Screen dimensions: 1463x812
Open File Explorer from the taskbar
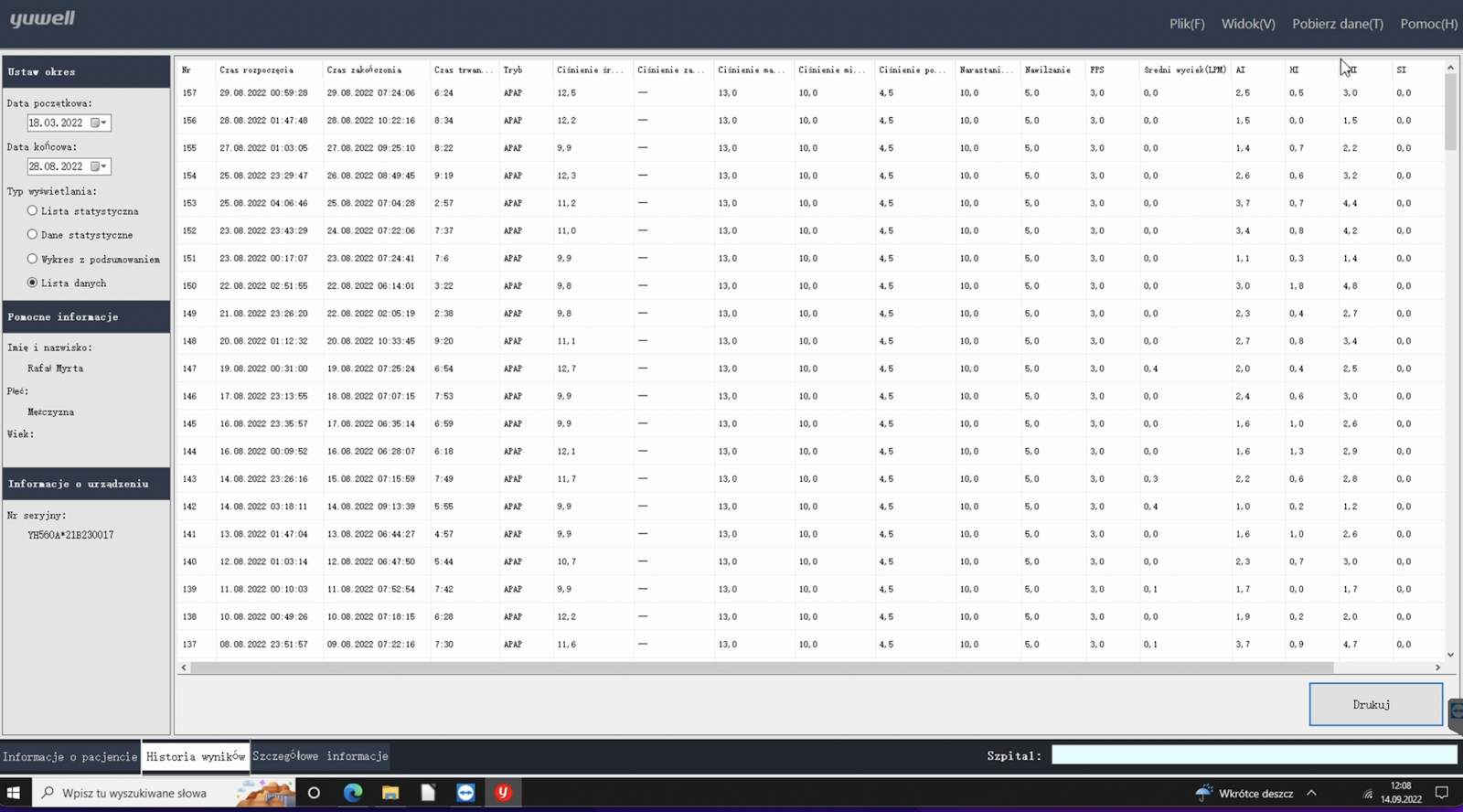(390, 793)
